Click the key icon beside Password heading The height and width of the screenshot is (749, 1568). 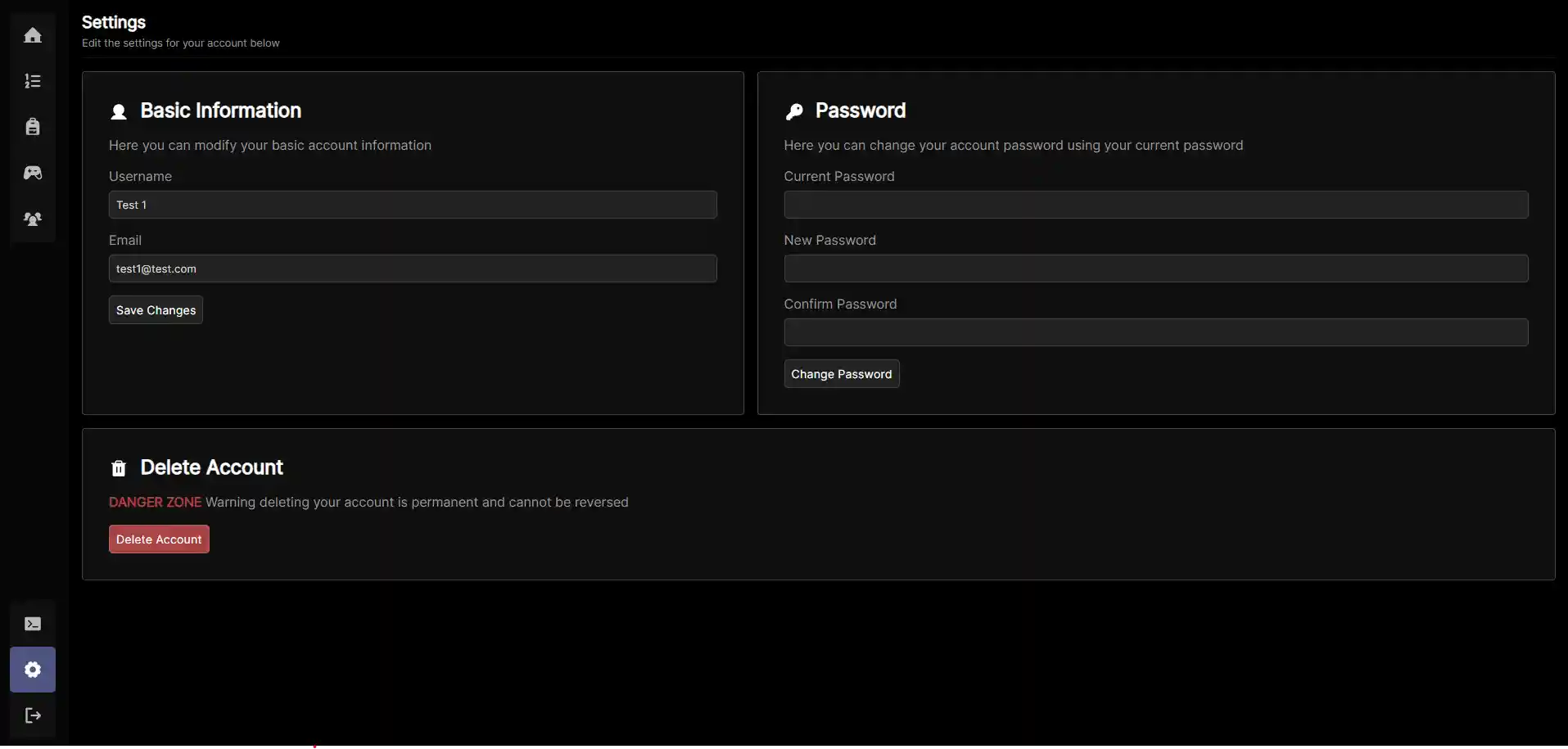pyautogui.click(x=793, y=111)
